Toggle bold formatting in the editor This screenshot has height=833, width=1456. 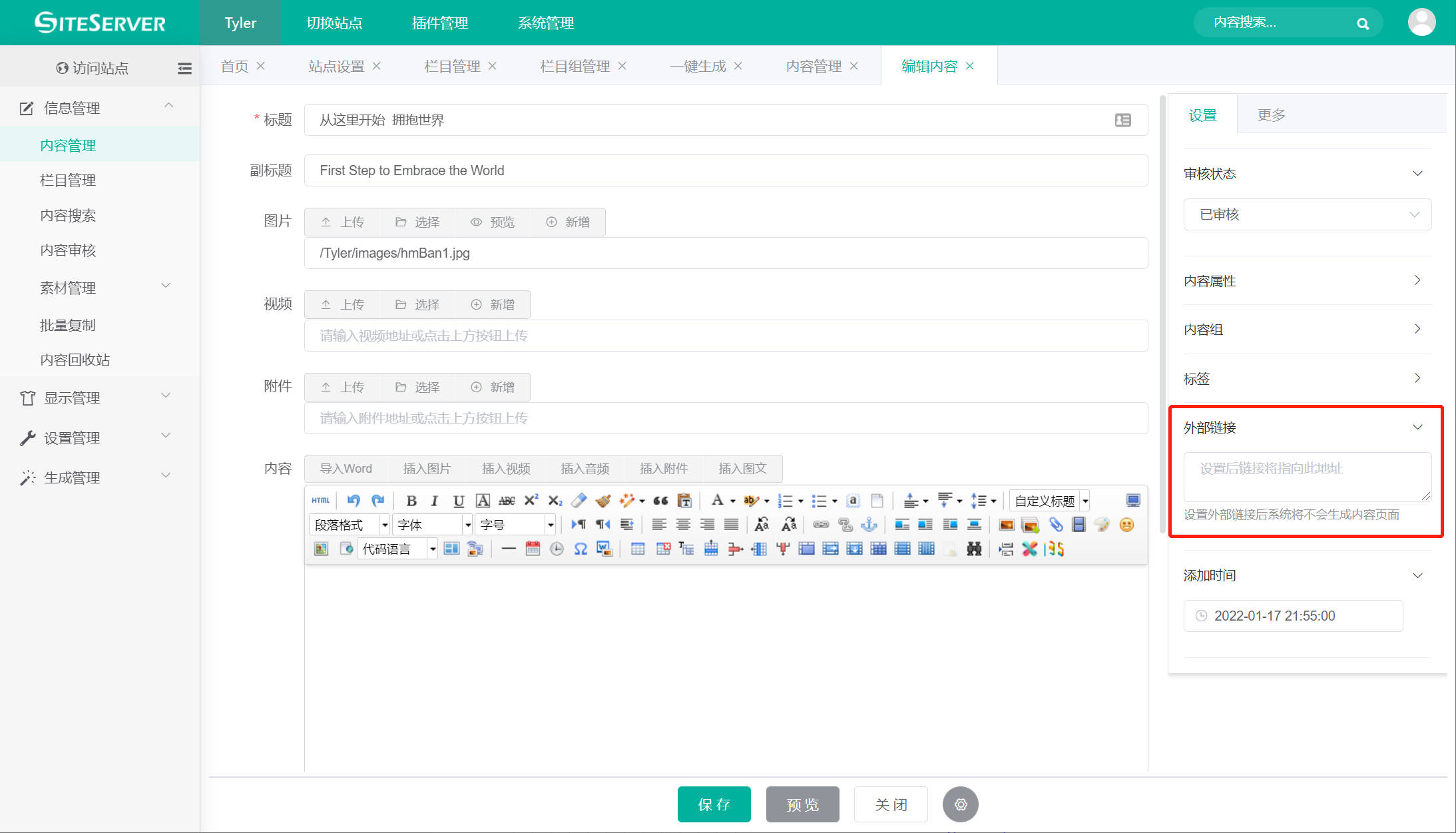[x=411, y=501]
